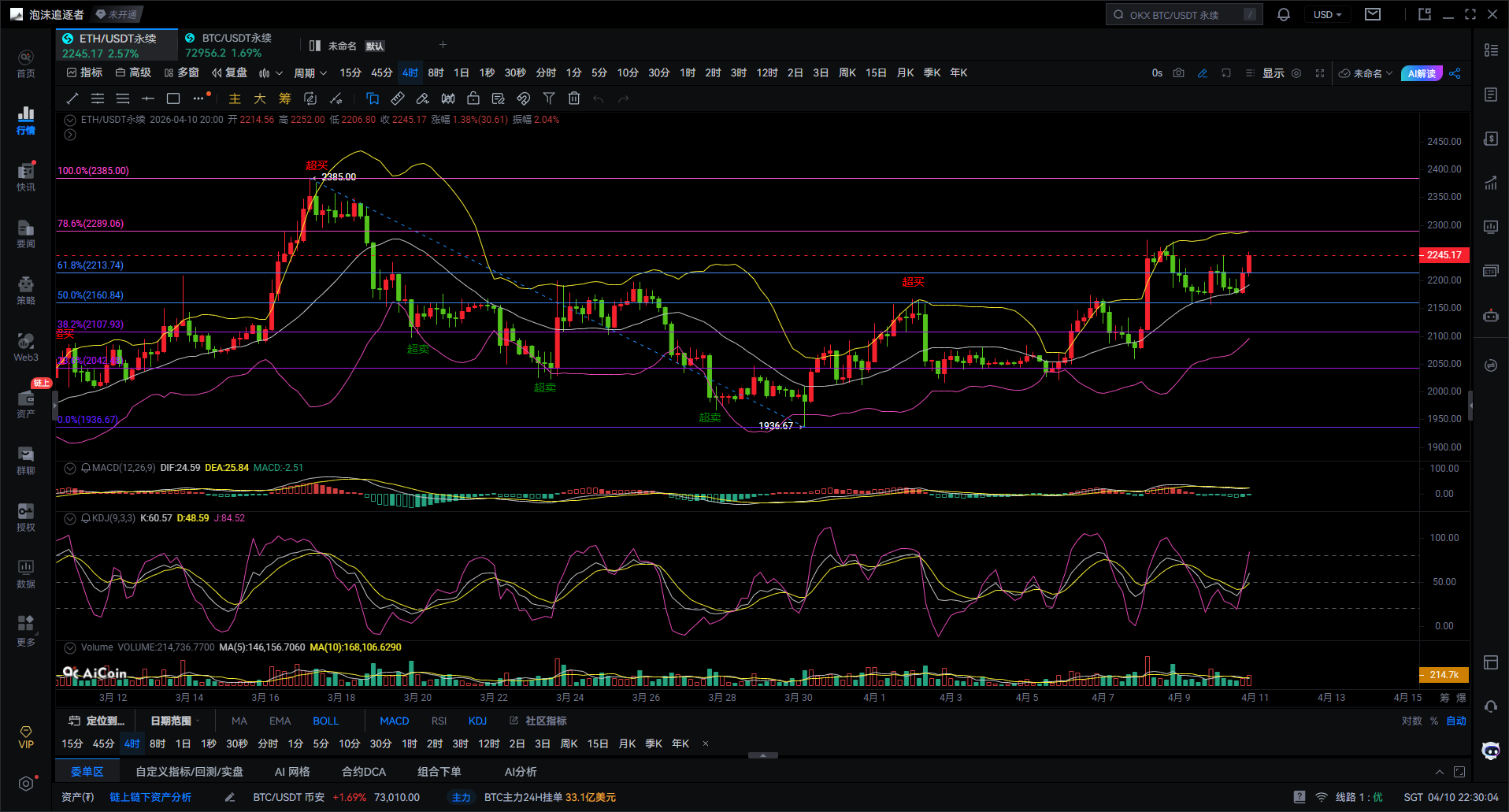Open the 链上链下资产分析 link
1509x812 pixels.
(150, 797)
